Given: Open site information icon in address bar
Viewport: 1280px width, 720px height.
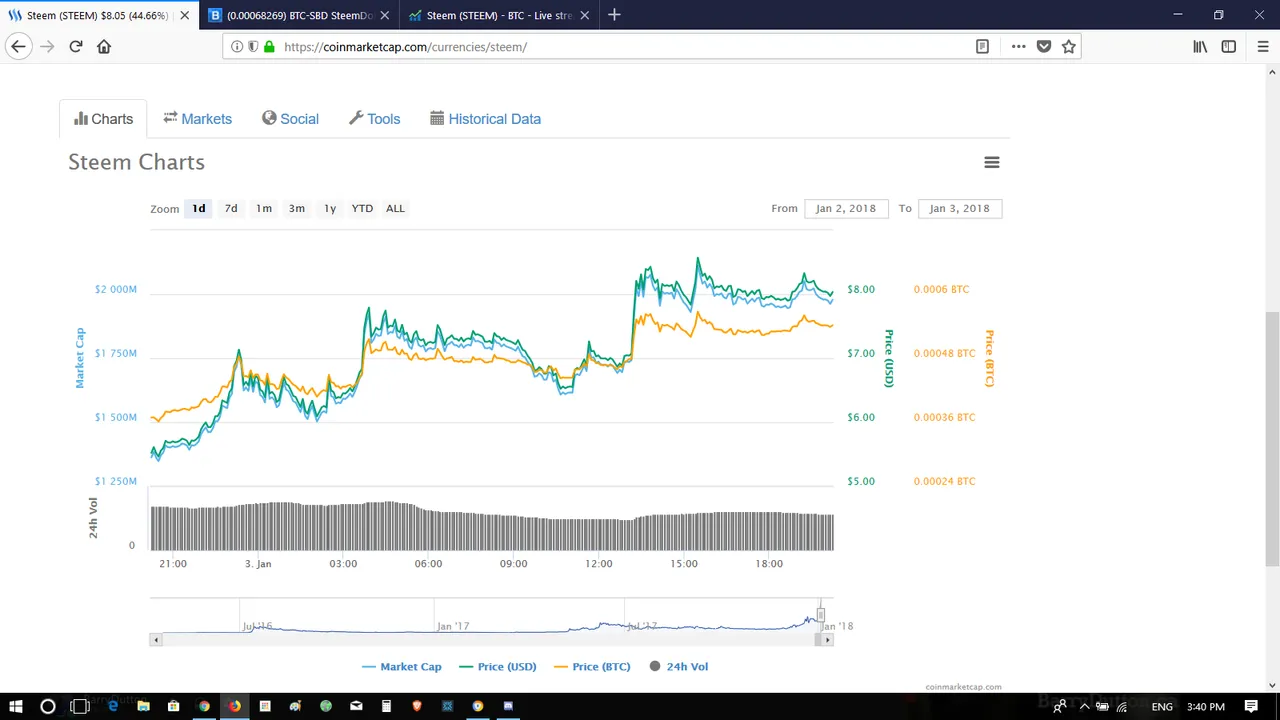Looking at the screenshot, I should pos(237,46).
